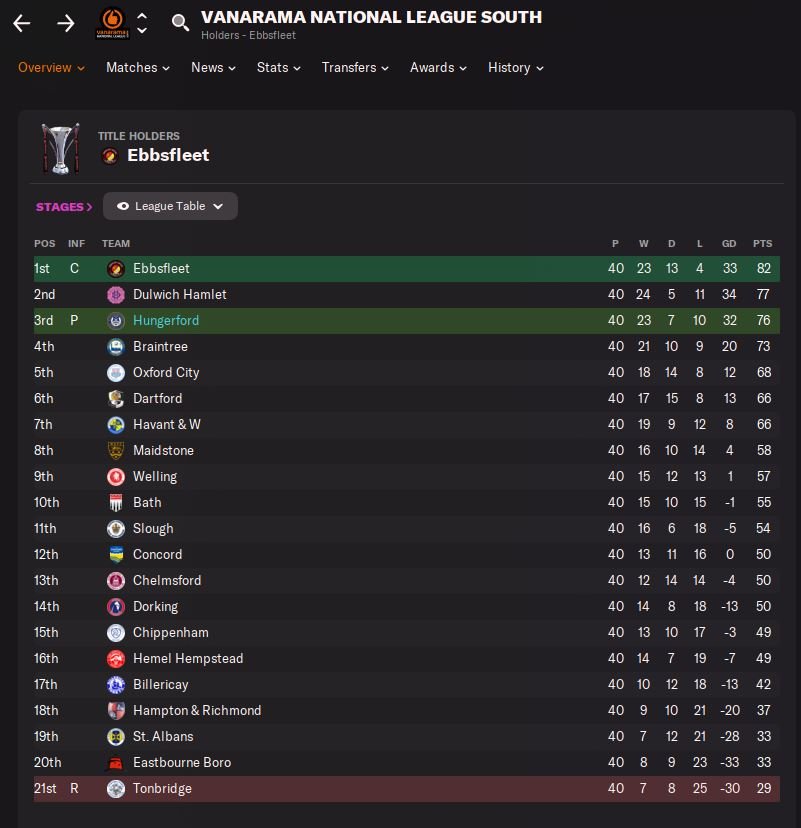Click the Dulwich Hamlet club badge

[116, 295]
